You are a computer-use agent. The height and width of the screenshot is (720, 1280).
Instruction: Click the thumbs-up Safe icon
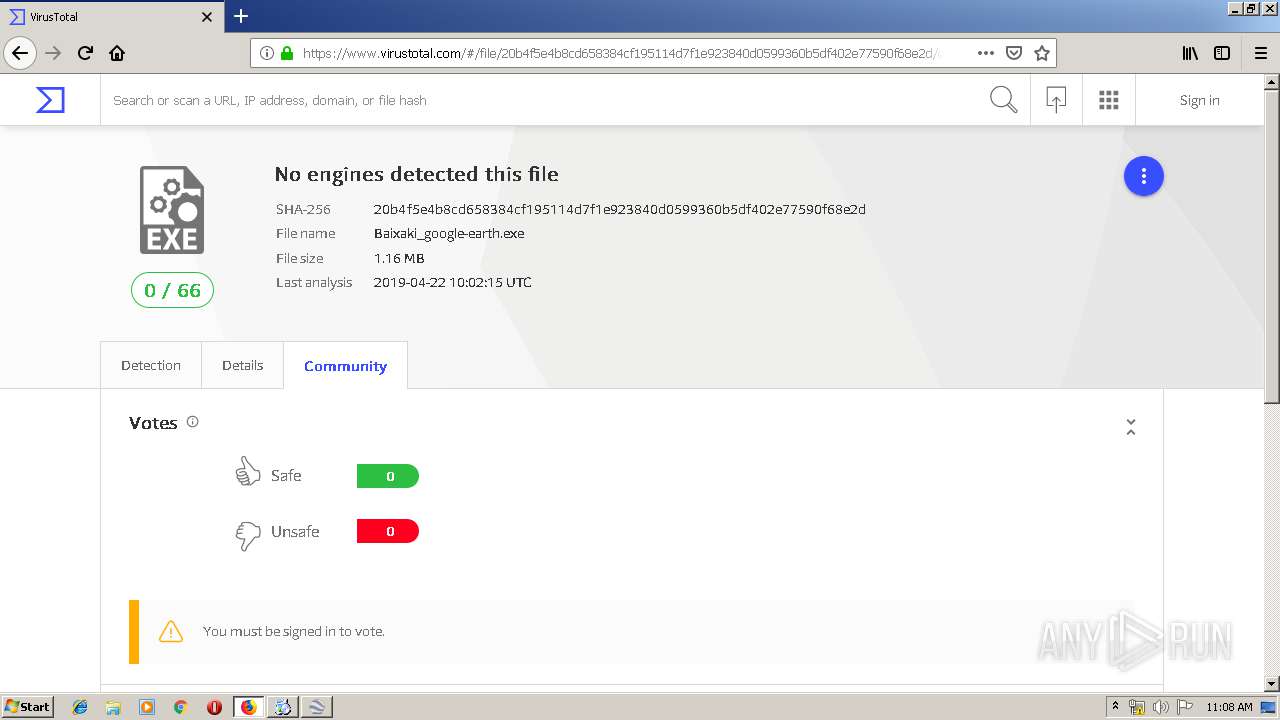tap(247, 472)
